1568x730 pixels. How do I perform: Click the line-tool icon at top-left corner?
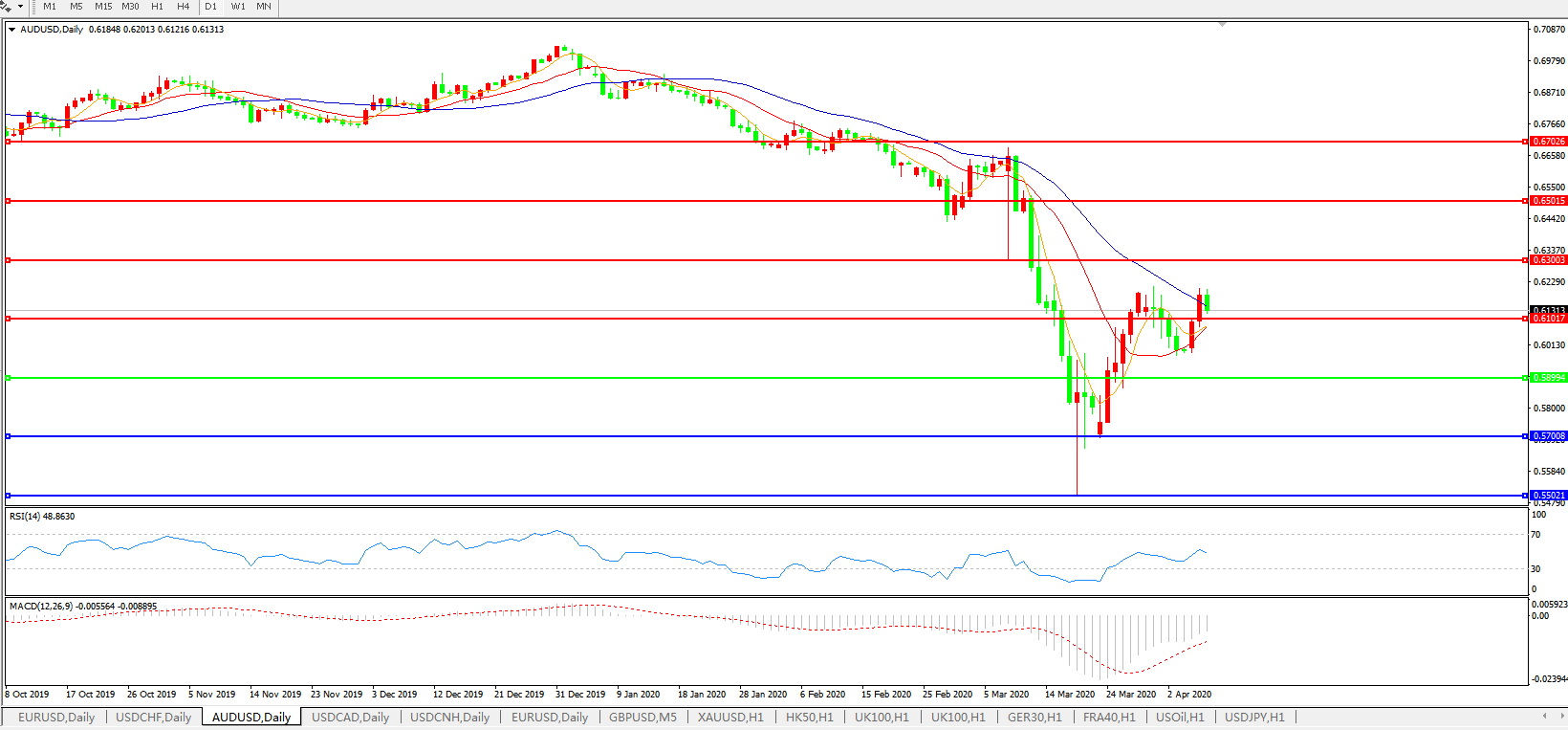(x=6, y=7)
